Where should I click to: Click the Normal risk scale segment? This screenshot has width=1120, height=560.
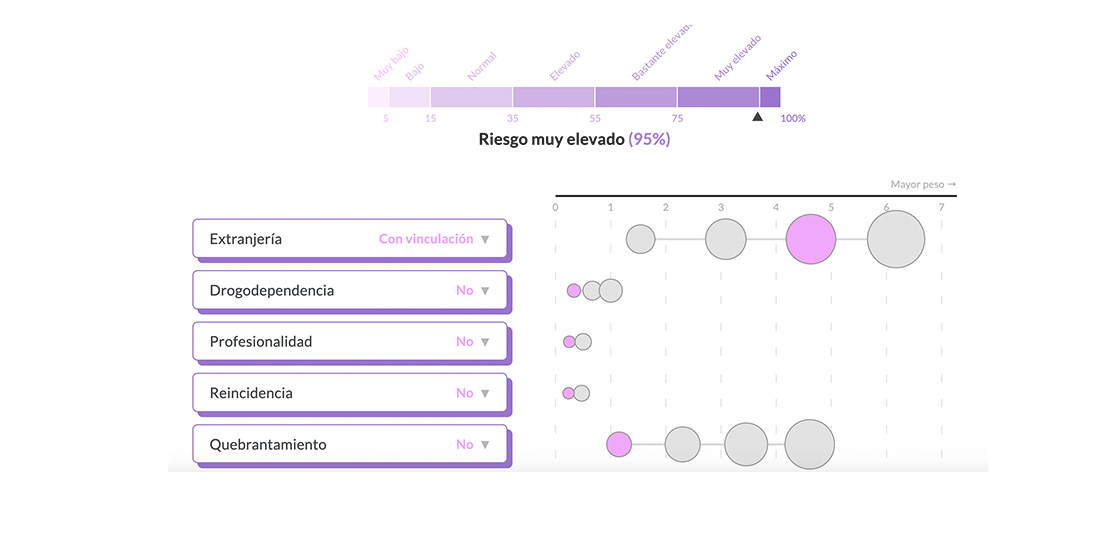(x=471, y=97)
